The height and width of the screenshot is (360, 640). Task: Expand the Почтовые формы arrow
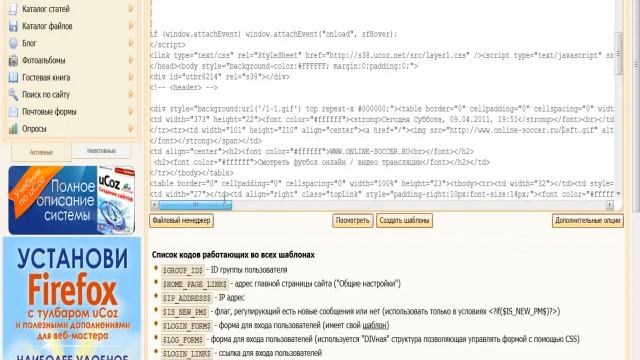pos(131,111)
